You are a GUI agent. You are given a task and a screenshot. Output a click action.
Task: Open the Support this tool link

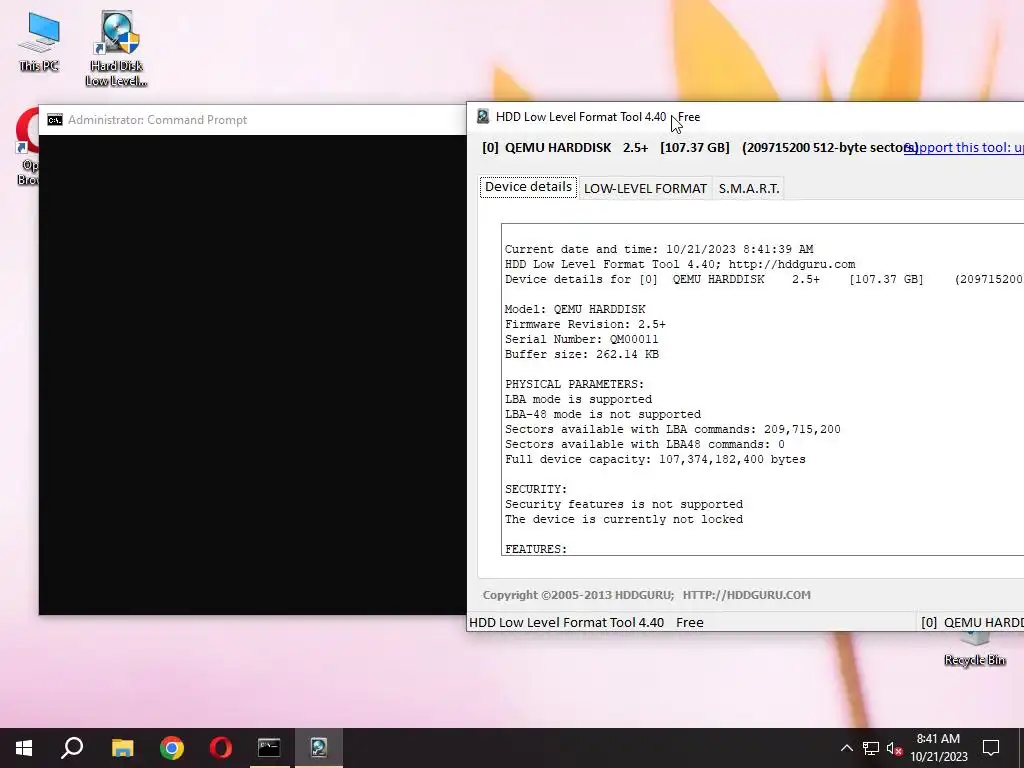click(x=964, y=148)
